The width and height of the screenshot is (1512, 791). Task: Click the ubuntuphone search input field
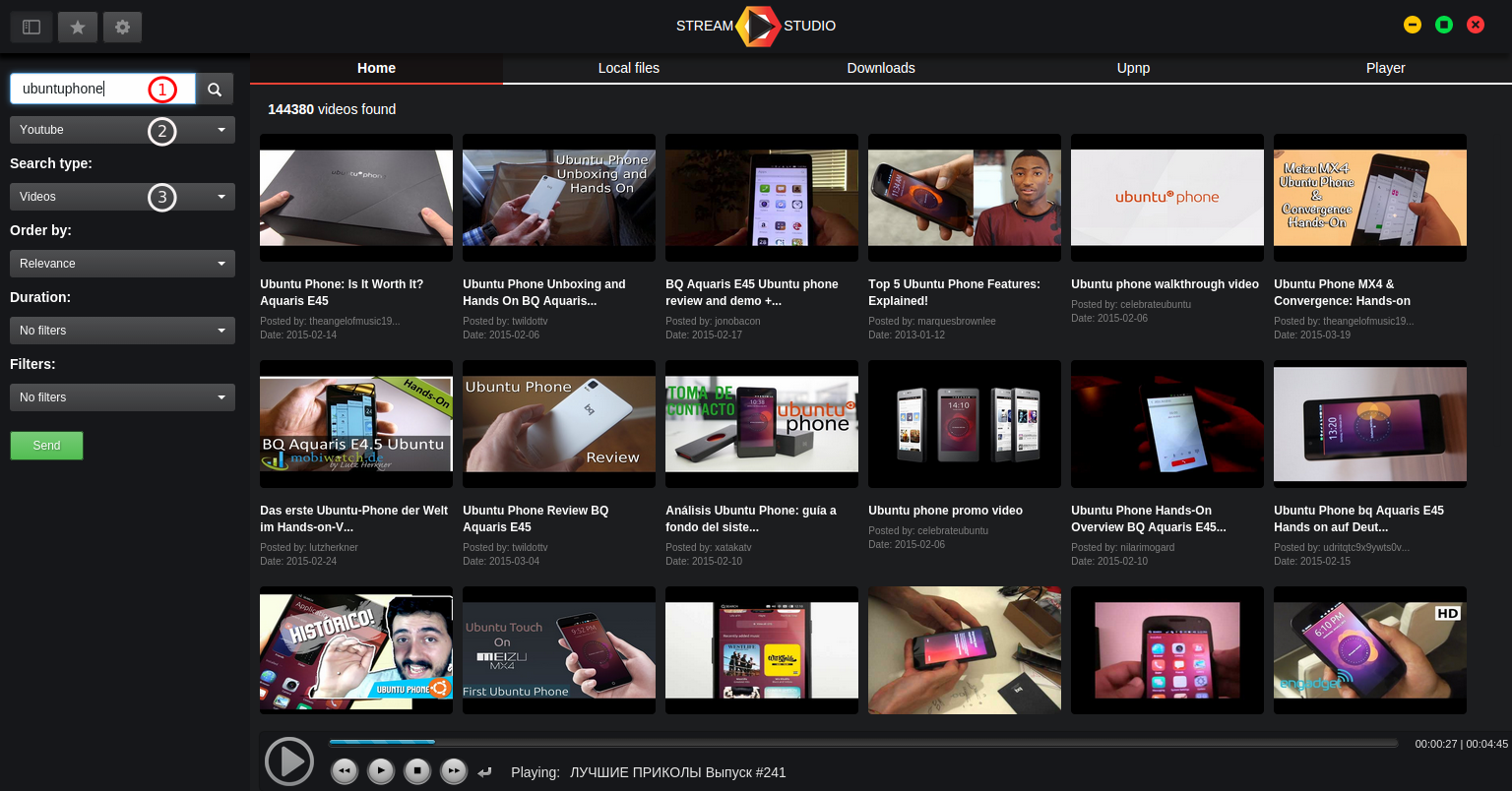pyautogui.click(x=102, y=89)
